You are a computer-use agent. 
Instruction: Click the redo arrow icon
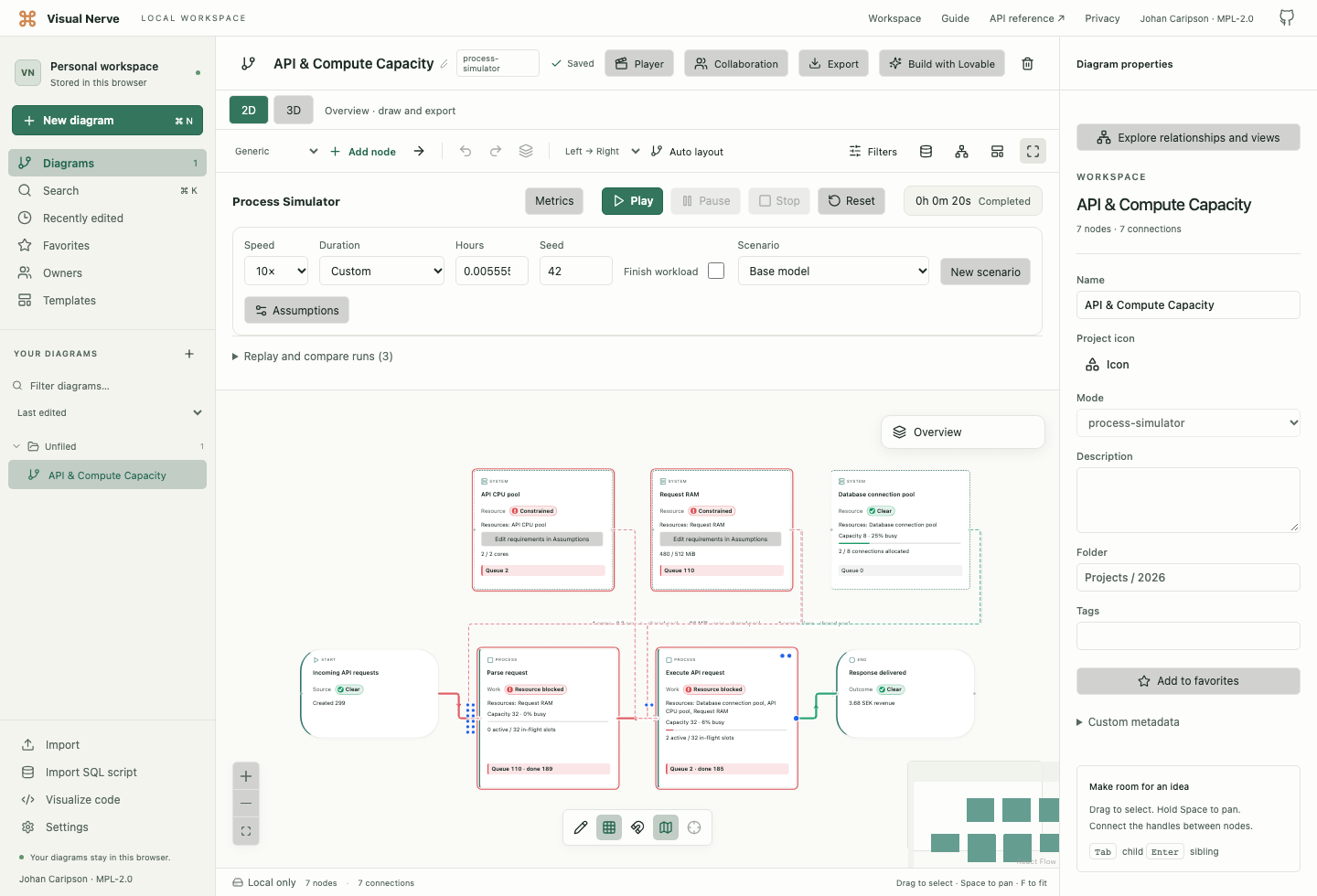click(496, 151)
